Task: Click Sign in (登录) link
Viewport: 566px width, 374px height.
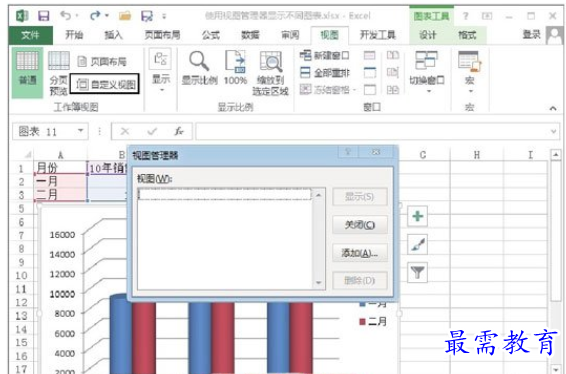Action: pos(532,35)
